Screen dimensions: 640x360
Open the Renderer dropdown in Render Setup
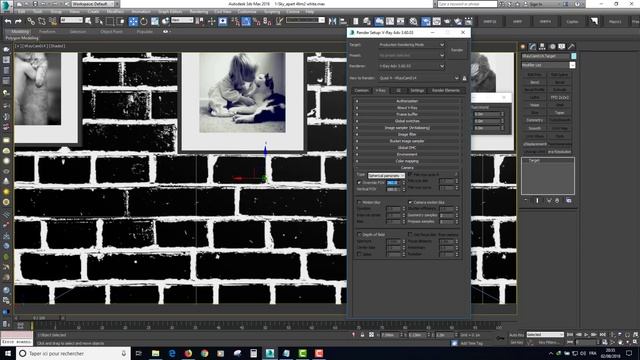click(x=411, y=66)
